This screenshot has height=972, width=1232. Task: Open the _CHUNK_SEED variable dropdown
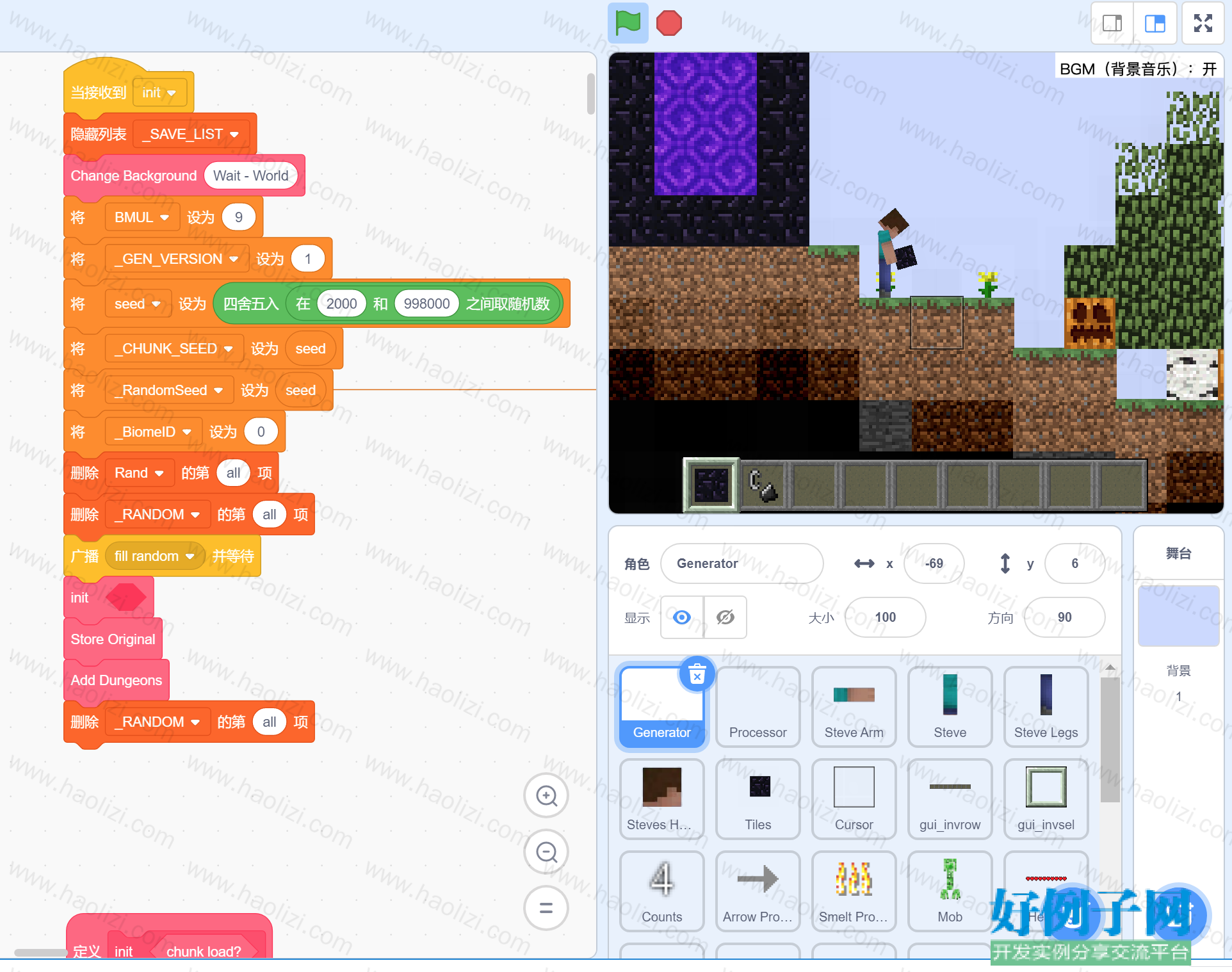[174, 349]
